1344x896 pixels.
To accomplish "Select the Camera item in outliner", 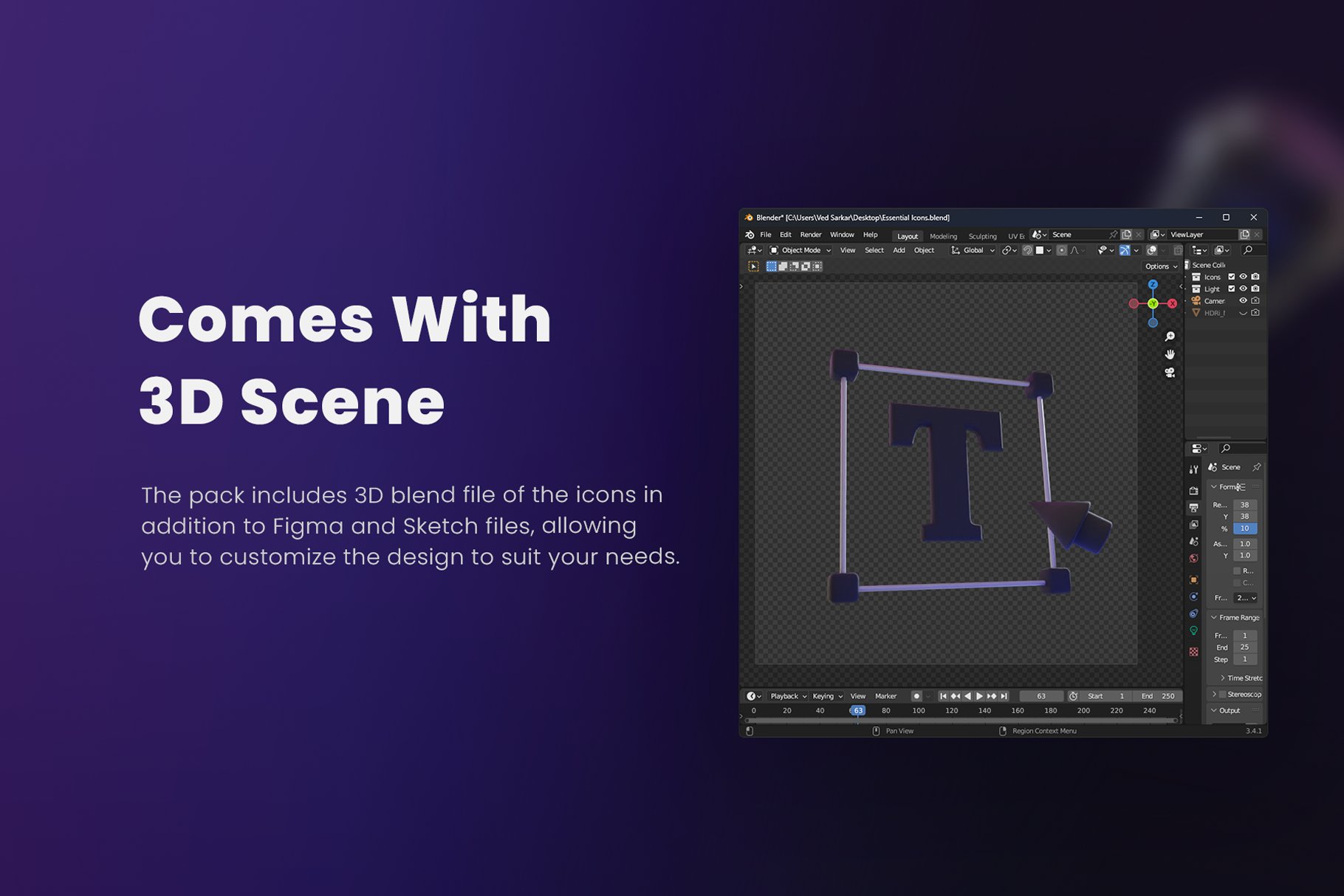I will coord(1214,301).
